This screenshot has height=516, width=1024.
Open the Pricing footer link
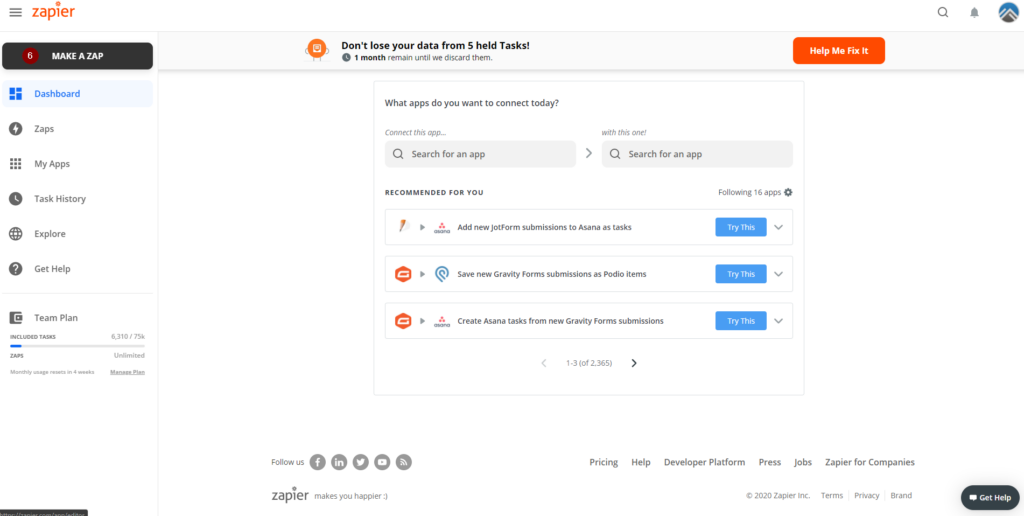tap(603, 462)
